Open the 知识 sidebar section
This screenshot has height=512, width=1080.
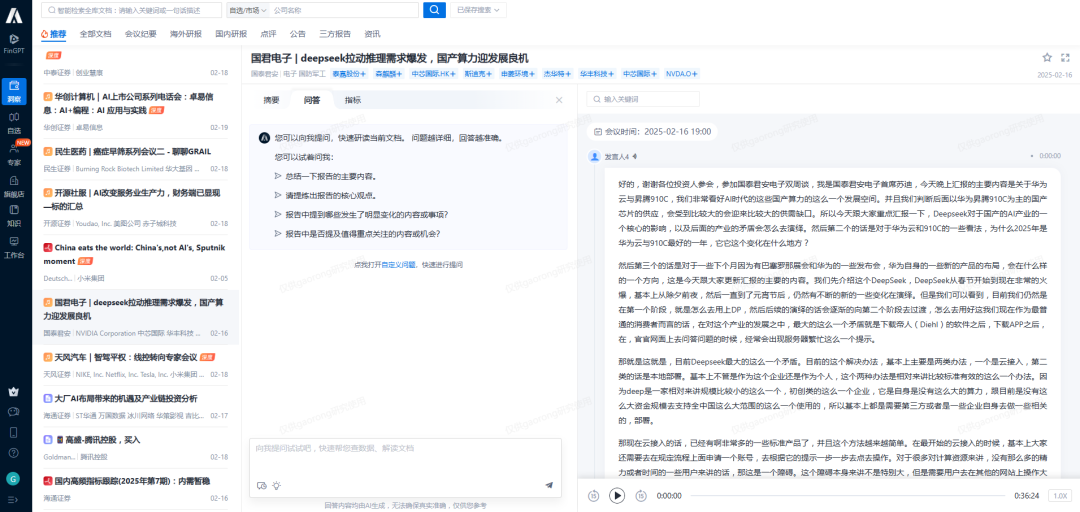pyautogui.click(x=14, y=214)
